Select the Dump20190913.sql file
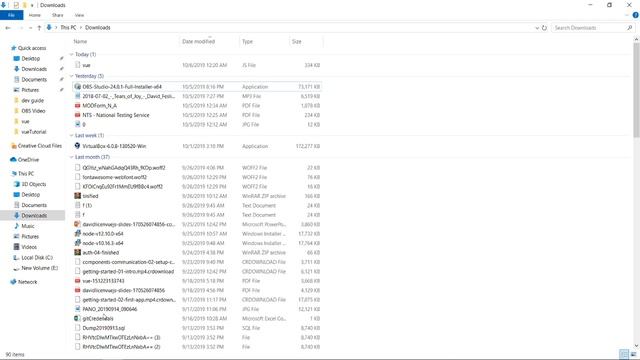Screen dimensions: 640x360 (104, 328)
